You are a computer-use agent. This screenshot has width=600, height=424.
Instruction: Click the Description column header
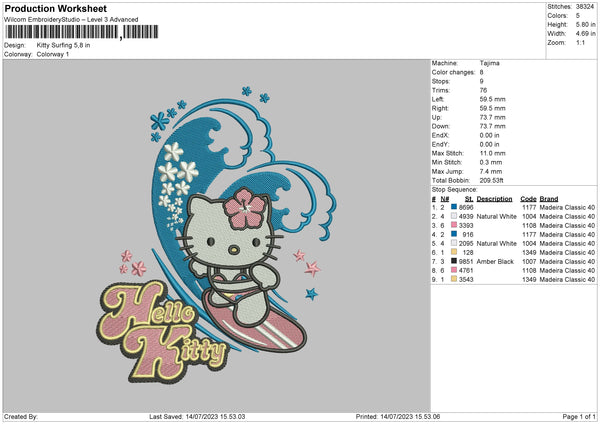click(x=497, y=197)
